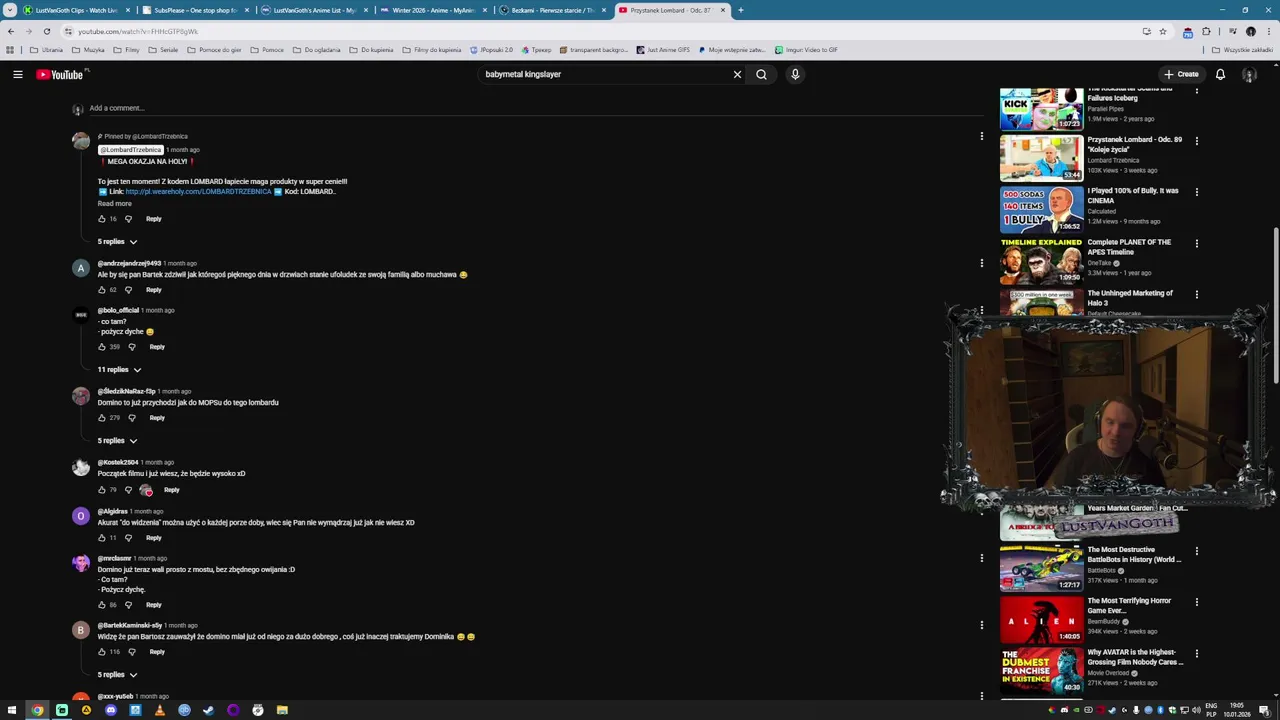
Task: Open the Imgur Video to GIF bookmark
Action: pyautogui.click(x=806, y=50)
